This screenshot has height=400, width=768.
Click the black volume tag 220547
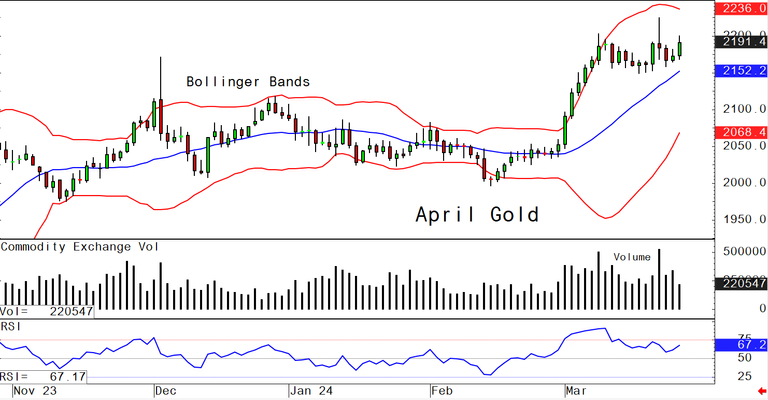tap(741, 284)
